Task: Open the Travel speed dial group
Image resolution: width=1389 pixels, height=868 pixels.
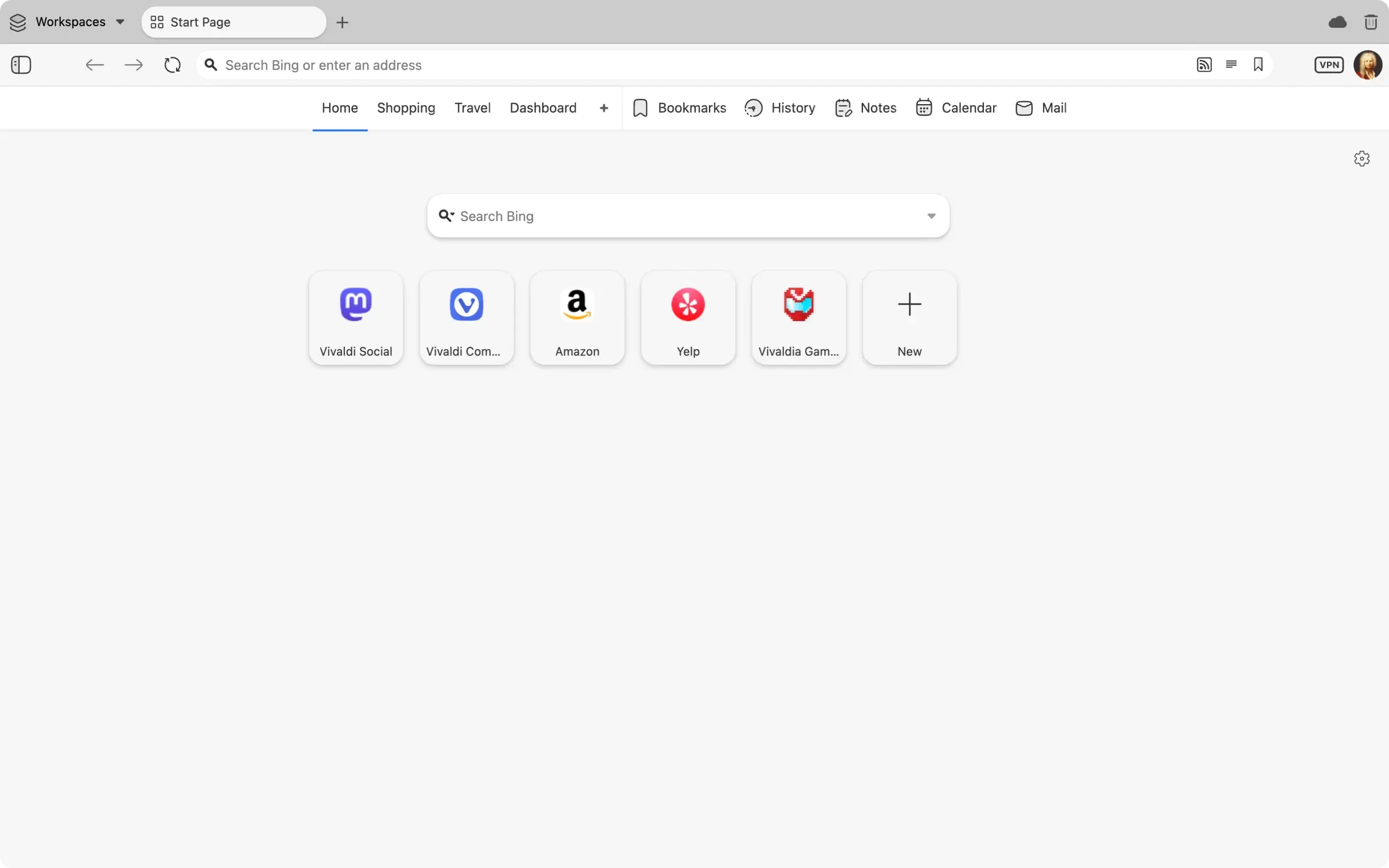Action: point(472,108)
